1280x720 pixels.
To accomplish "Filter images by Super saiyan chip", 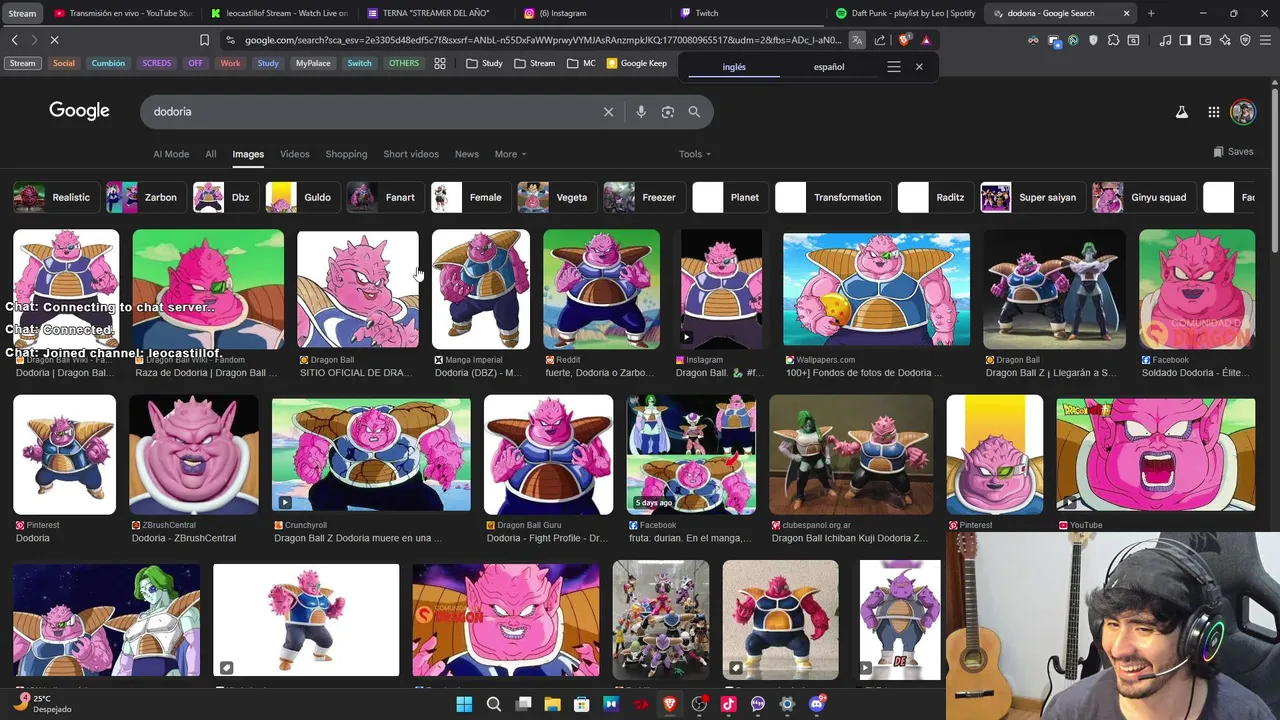I will [x=1031, y=197].
